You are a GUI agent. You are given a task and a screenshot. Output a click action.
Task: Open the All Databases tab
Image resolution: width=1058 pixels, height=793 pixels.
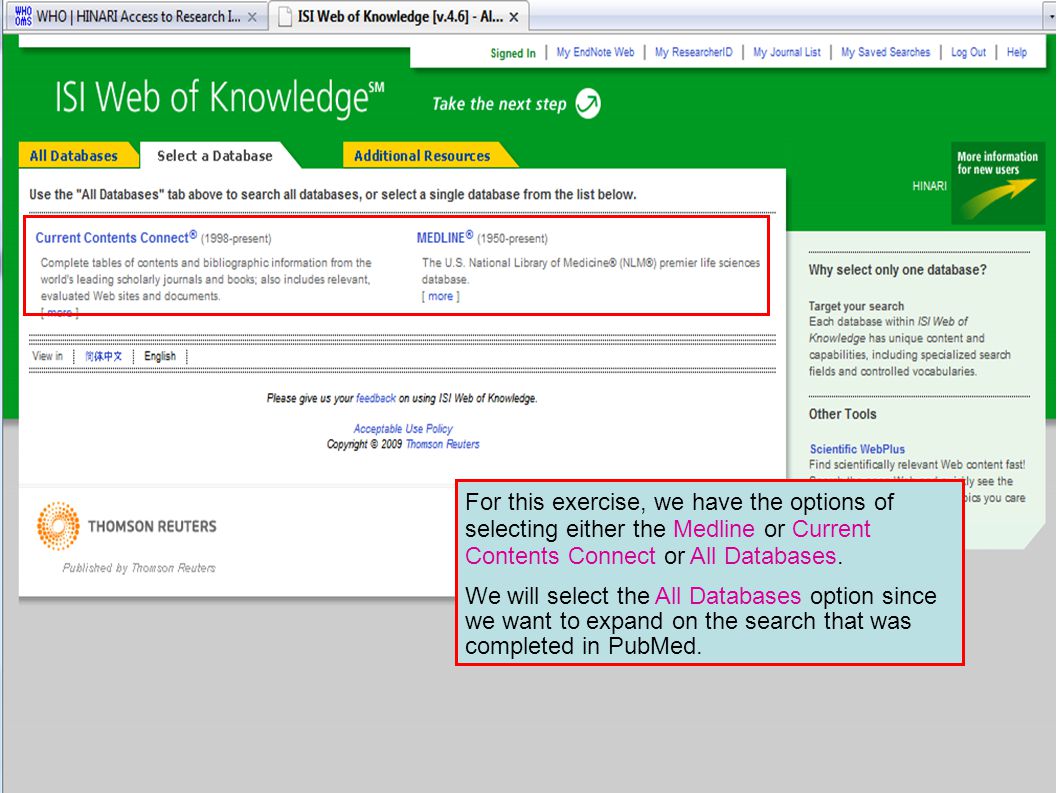pos(74,156)
